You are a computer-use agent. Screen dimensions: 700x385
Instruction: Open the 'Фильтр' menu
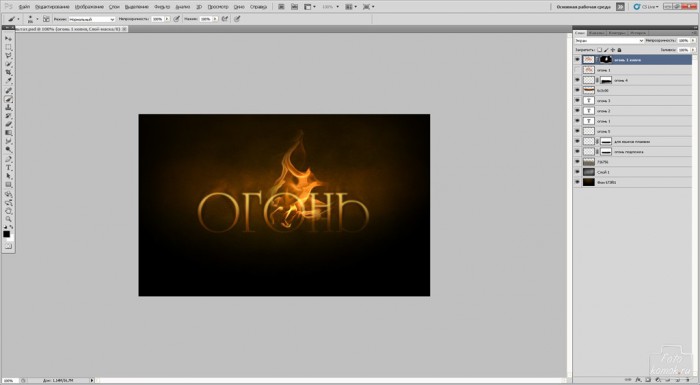162,7
